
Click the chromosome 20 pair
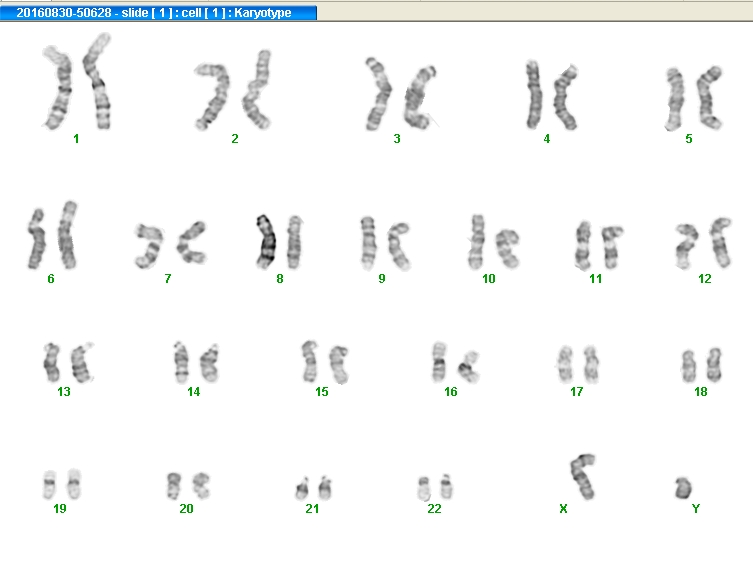(x=188, y=486)
